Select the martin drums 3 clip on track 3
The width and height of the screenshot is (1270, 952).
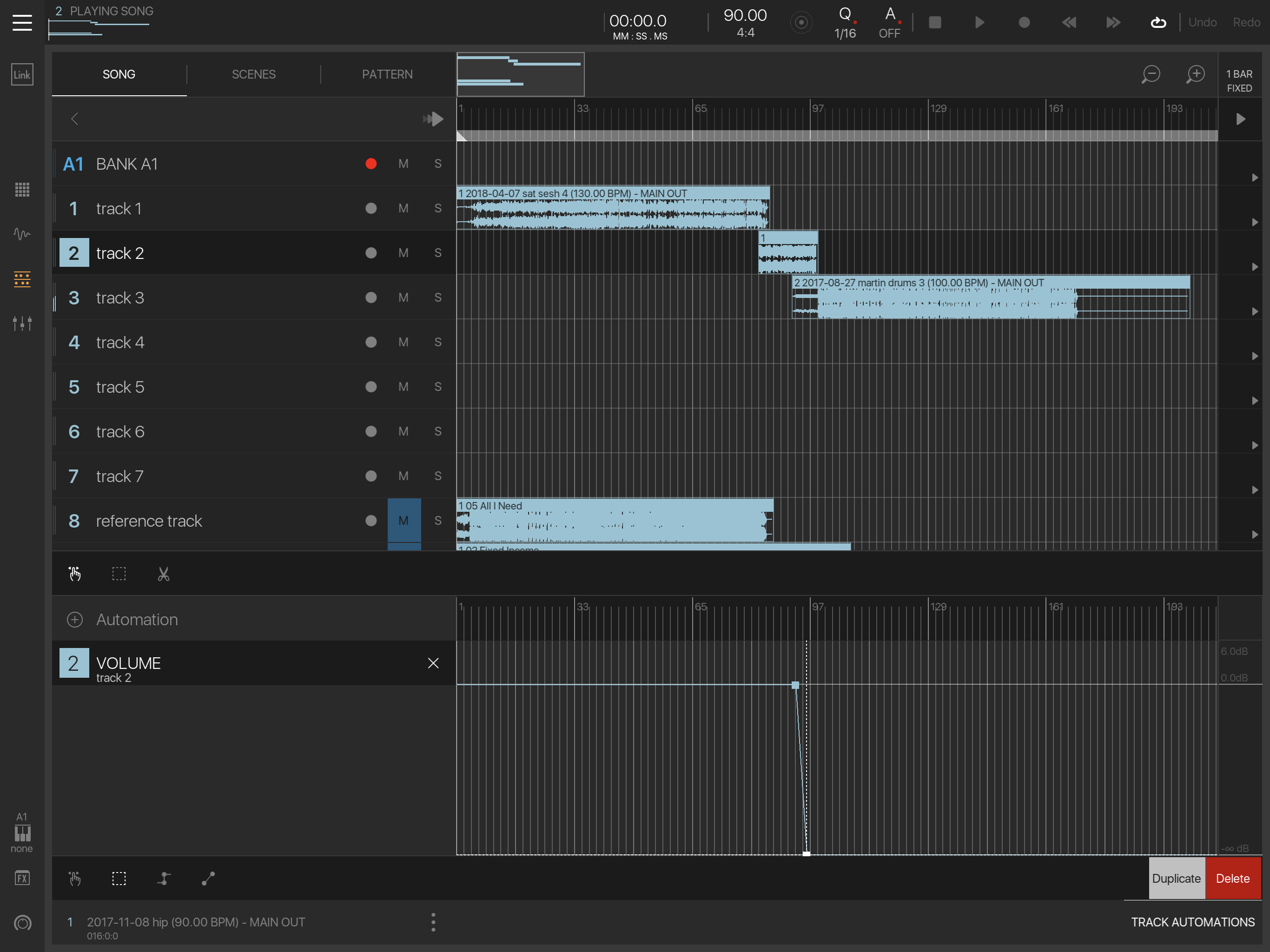[991, 297]
